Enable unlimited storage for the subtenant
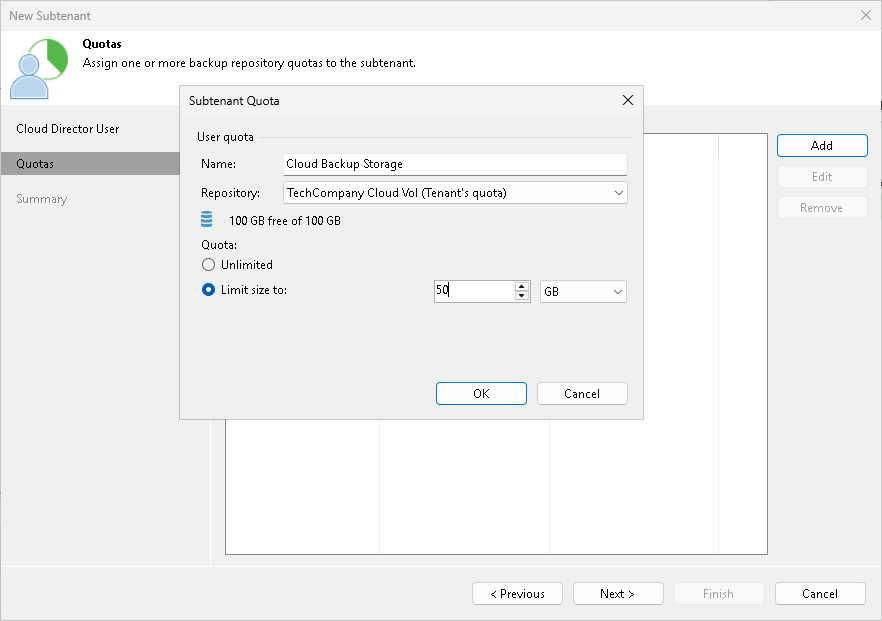The width and height of the screenshot is (882, 621). tap(209, 264)
